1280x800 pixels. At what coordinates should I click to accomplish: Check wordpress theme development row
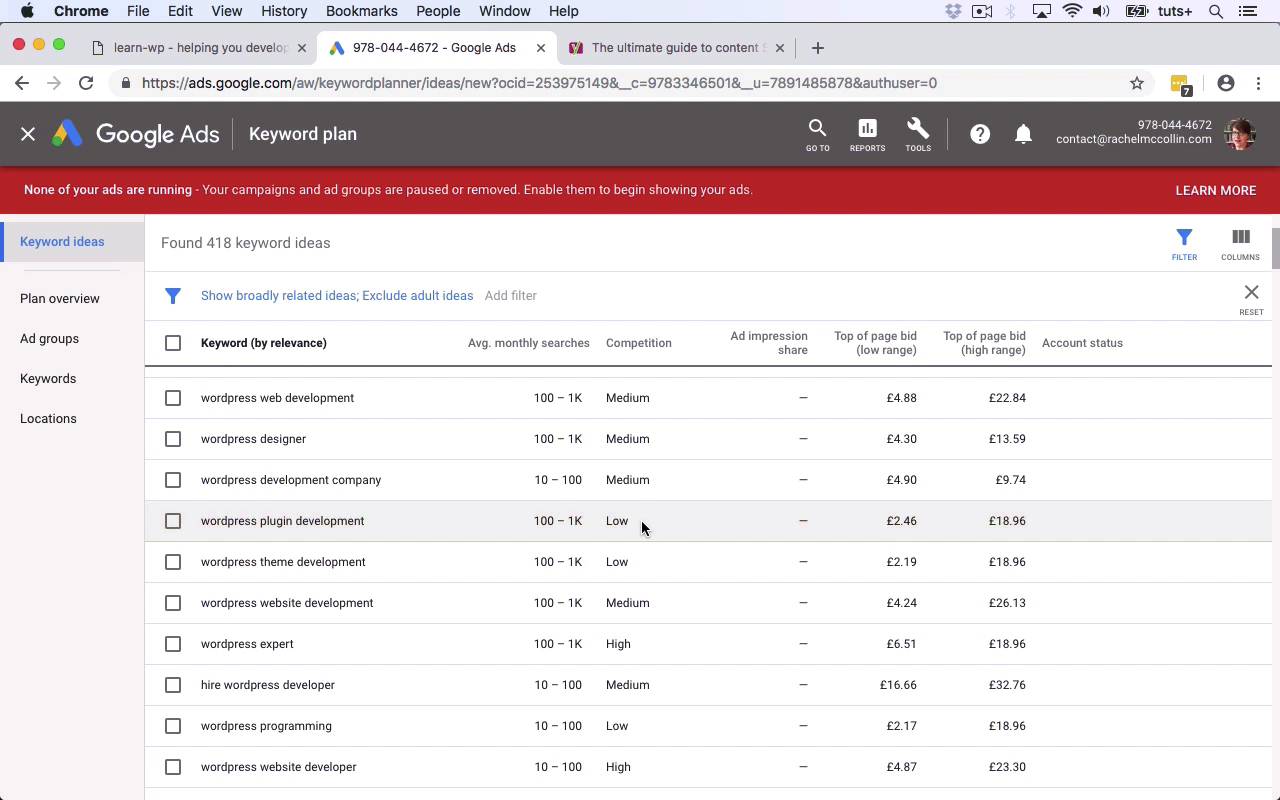pos(173,562)
